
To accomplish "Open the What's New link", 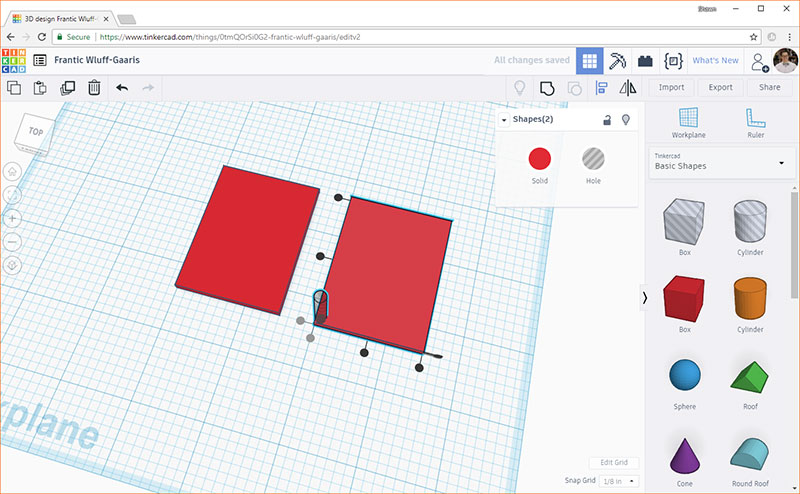I will (x=715, y=60).
